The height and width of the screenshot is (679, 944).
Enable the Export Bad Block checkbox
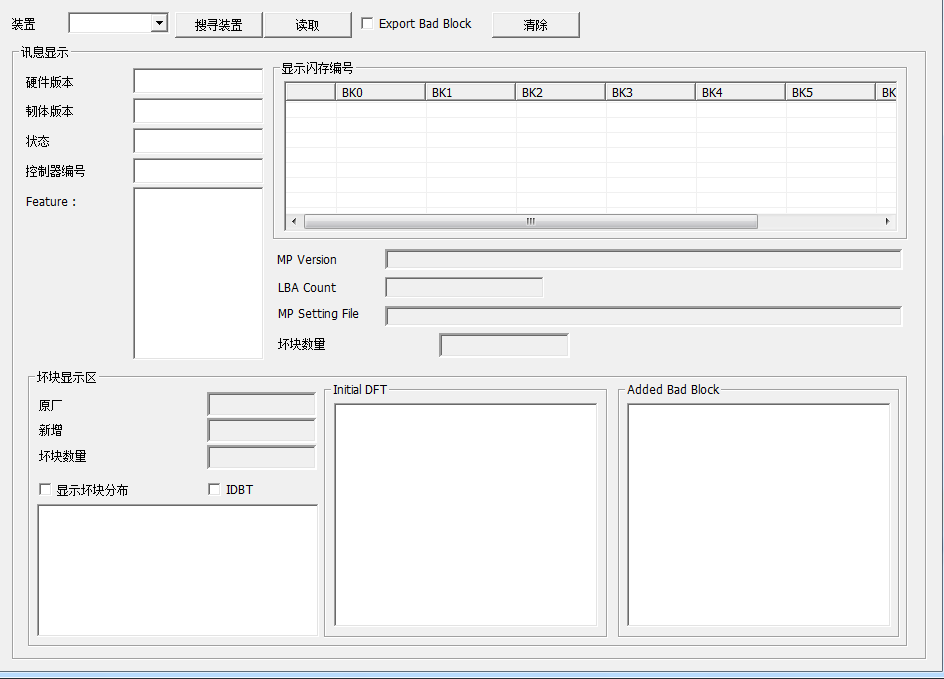pyautogui.click(x=367, y=23)
